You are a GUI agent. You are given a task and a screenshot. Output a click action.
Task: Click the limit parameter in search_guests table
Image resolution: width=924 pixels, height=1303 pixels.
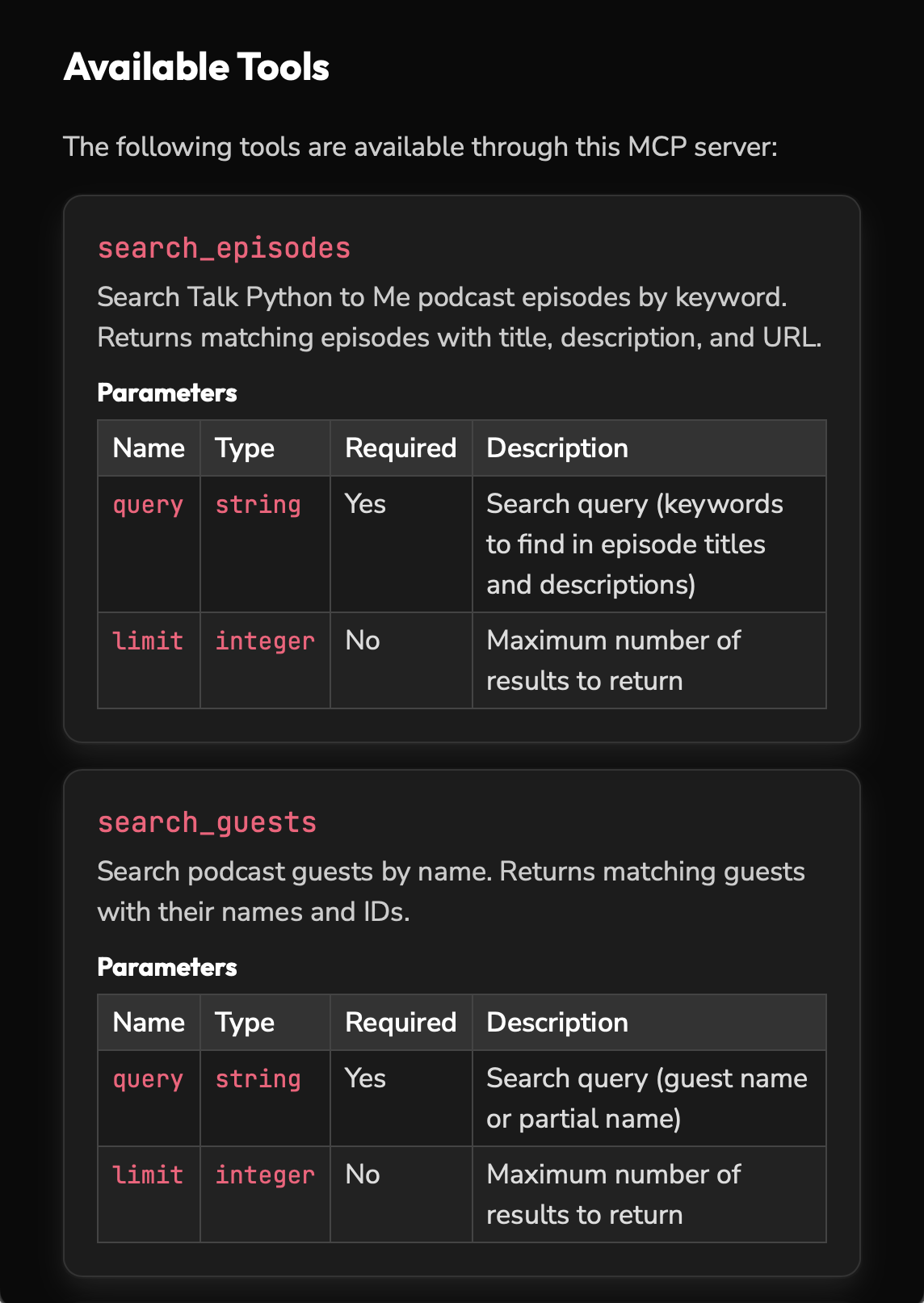coord(148,1175)
